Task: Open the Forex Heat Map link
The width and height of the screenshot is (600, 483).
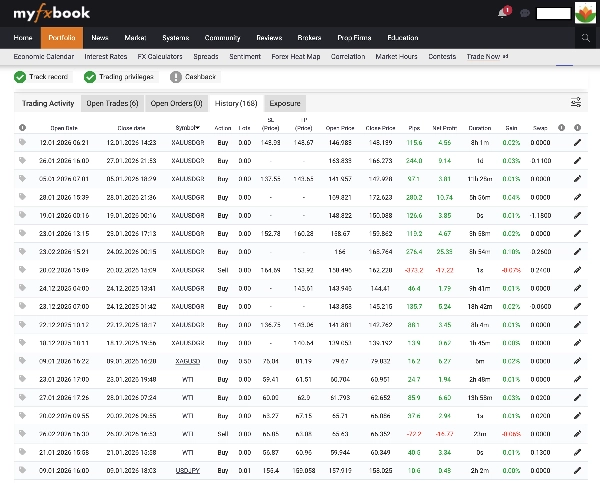Action: [297, 57]
